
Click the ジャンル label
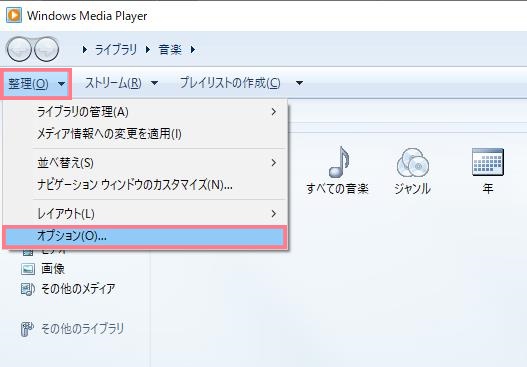[412, 189]
